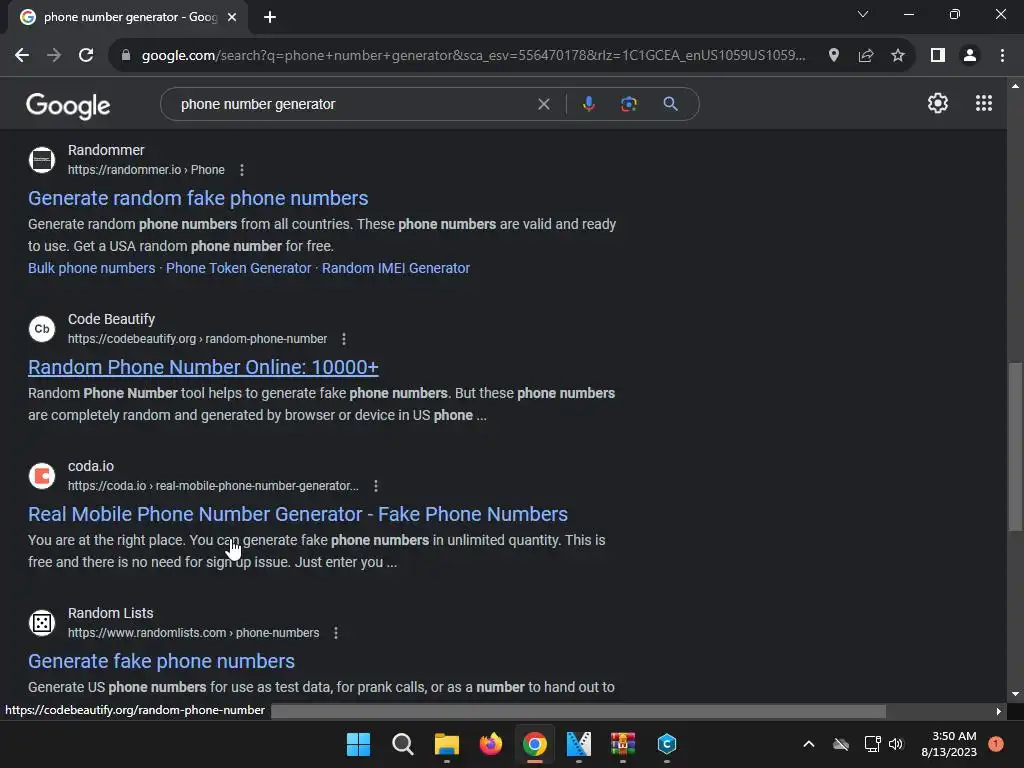This screenshot has height=768, width=1024.
Task: Go back to the previous page
Action: click(x=22, y=56)
